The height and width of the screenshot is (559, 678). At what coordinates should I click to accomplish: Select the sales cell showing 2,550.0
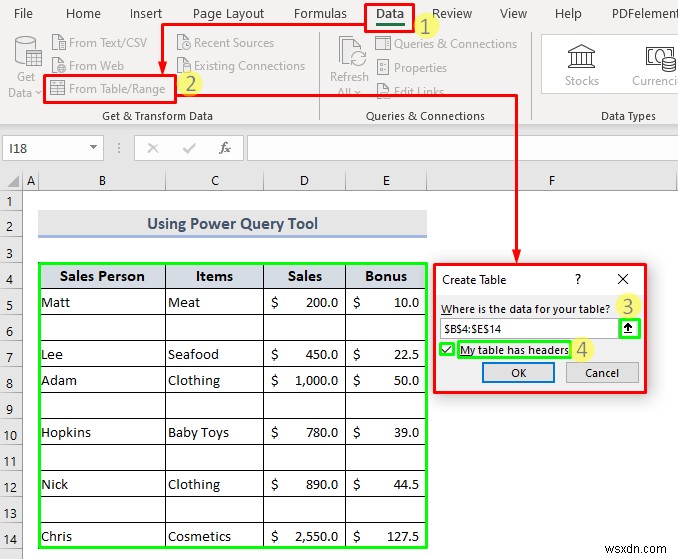(304, 536)
